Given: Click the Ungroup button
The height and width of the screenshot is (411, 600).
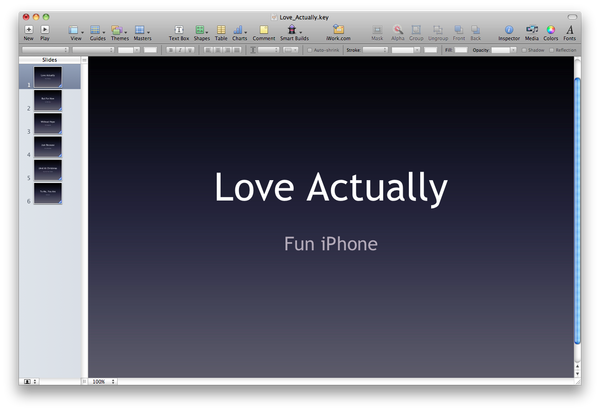Looking at the screenshot, I should pos(438,33).
